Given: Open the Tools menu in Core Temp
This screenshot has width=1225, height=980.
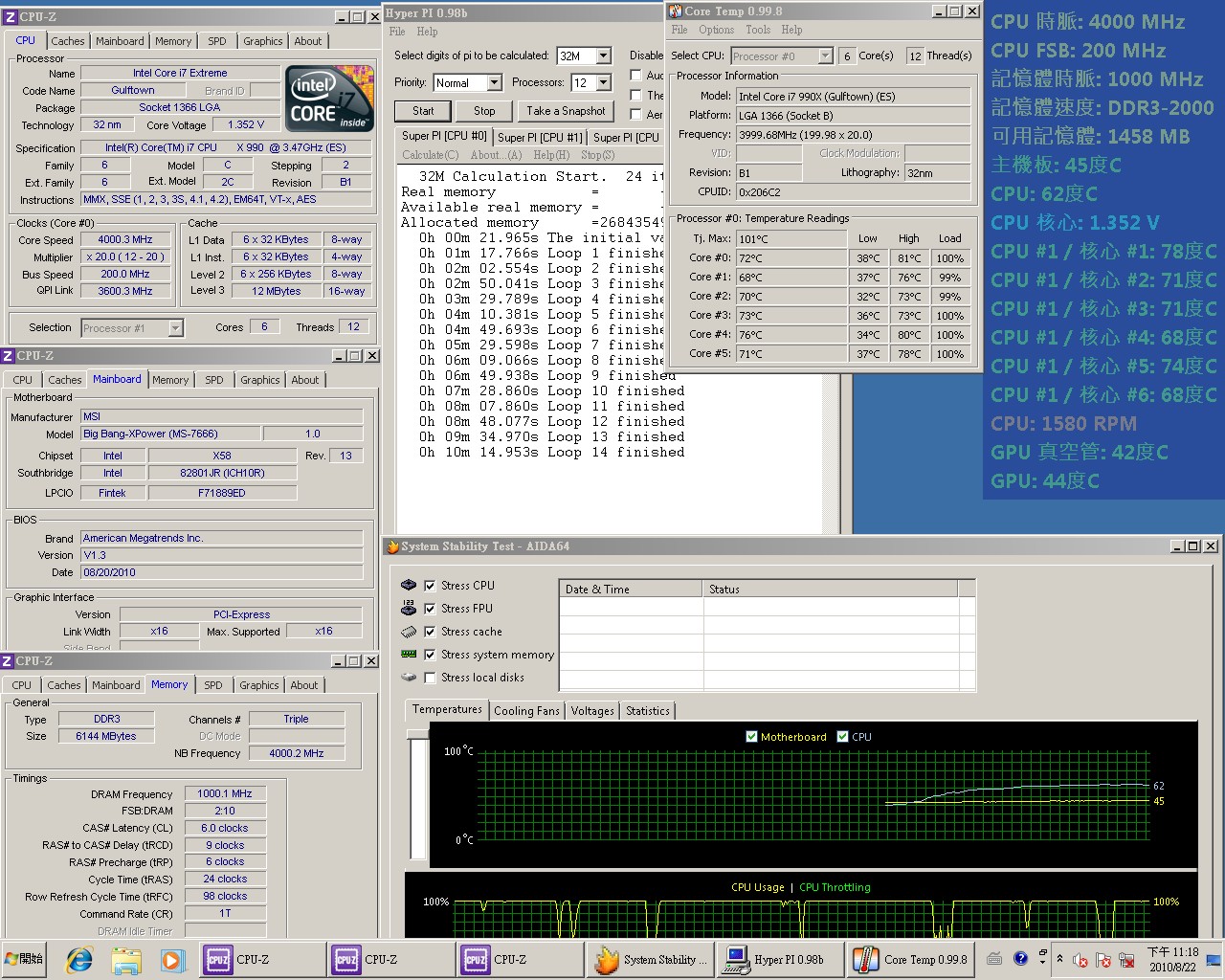Looking at the screenshot, I should 758,30.
